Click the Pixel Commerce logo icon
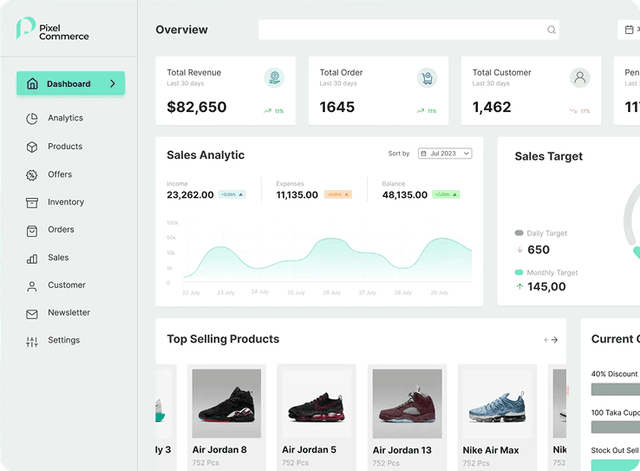Image resolution: width=640 pixels, height=471 pixels. point(25,29)
